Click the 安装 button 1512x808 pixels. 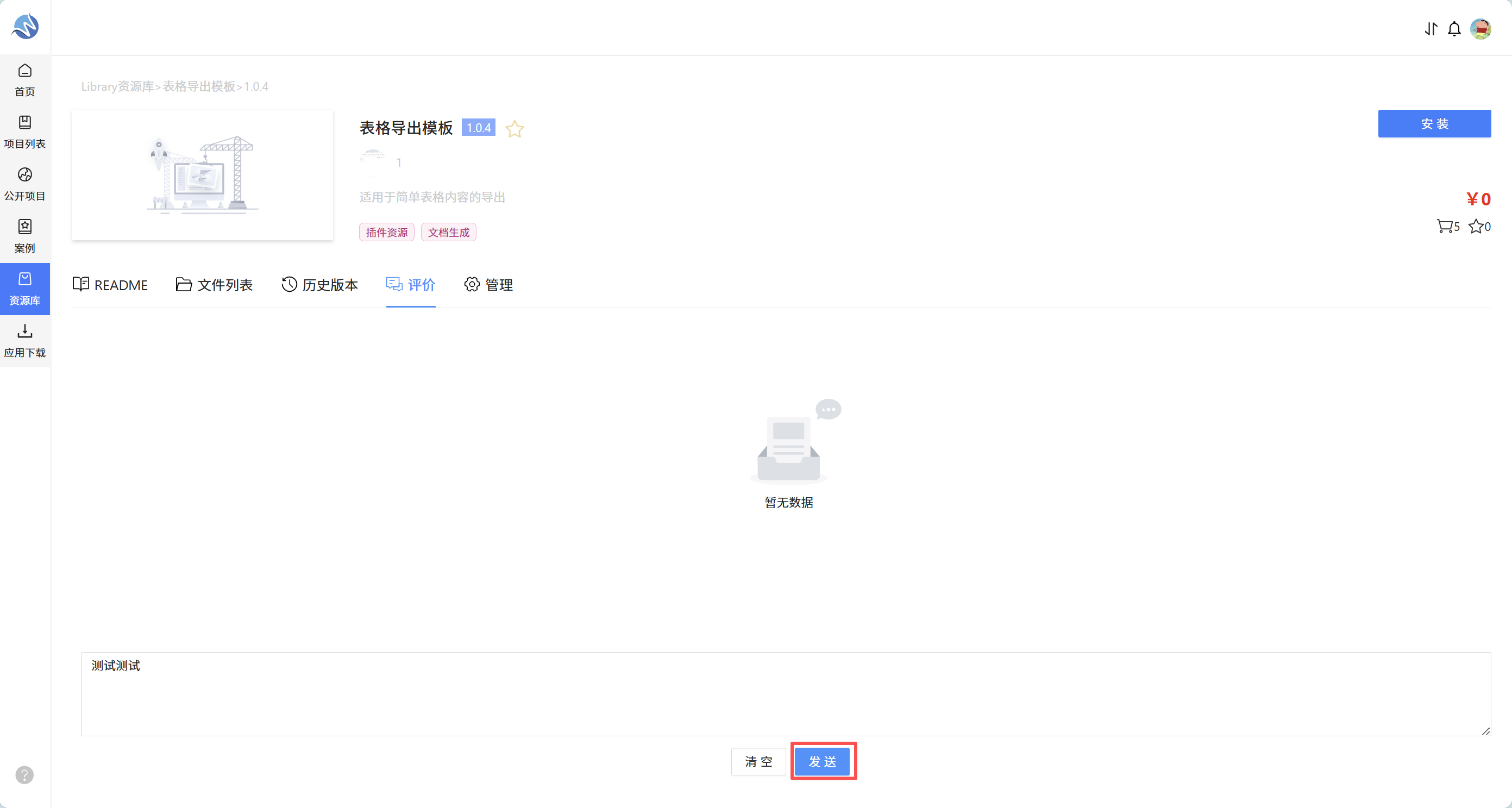click(x=1434, y=124)
